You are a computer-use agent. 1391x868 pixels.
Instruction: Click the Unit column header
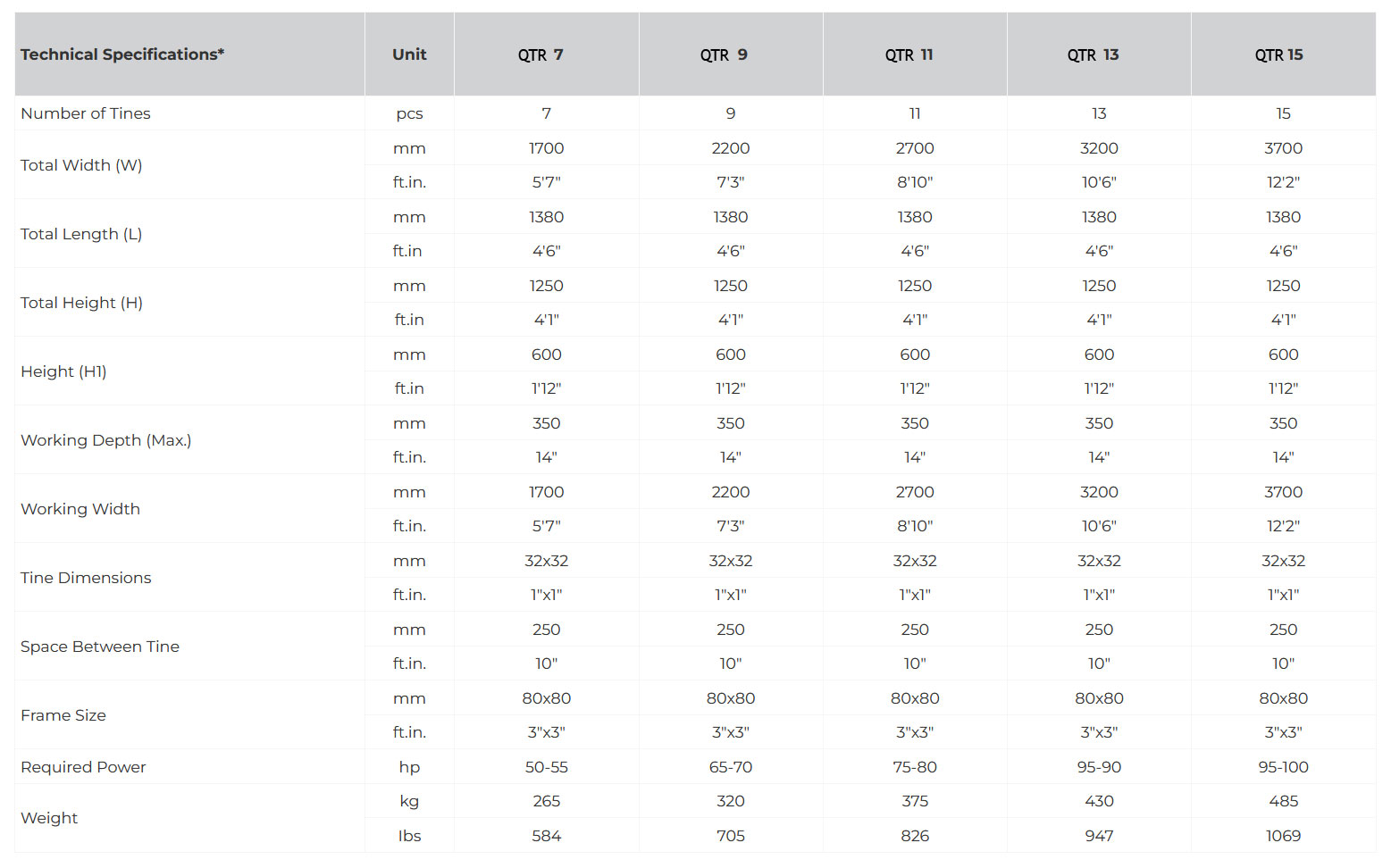tap(409, 54)
